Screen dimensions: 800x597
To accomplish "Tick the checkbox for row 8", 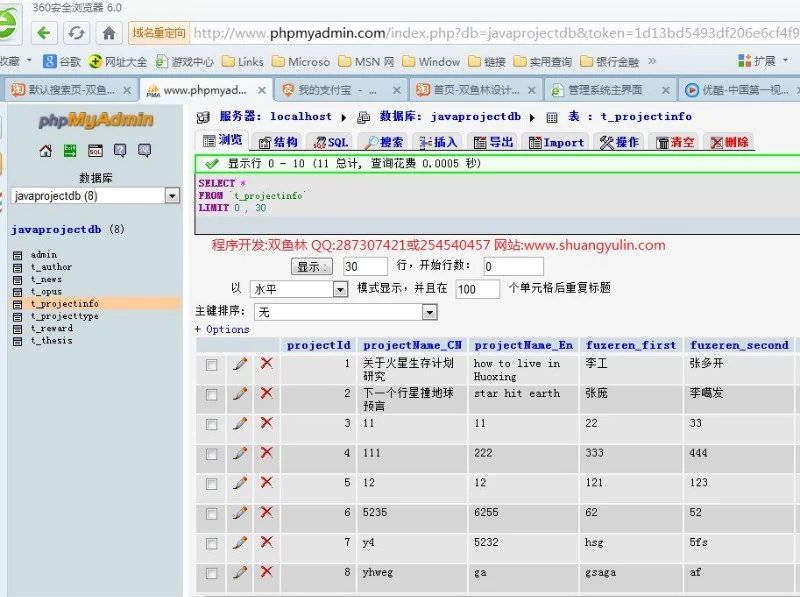I will point(211,574).
